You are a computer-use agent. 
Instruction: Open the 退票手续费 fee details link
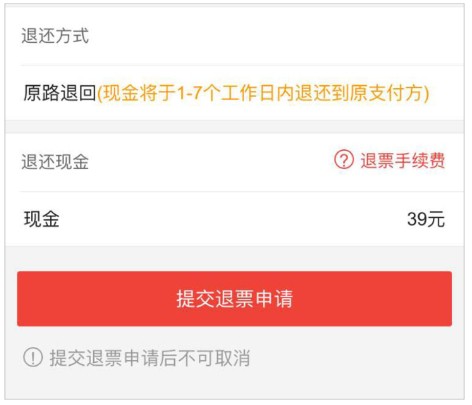click(x=402, y=160)
